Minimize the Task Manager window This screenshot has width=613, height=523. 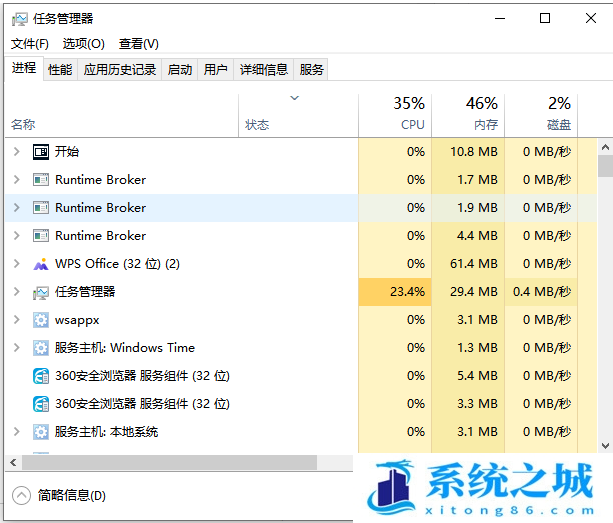(500, 18)
